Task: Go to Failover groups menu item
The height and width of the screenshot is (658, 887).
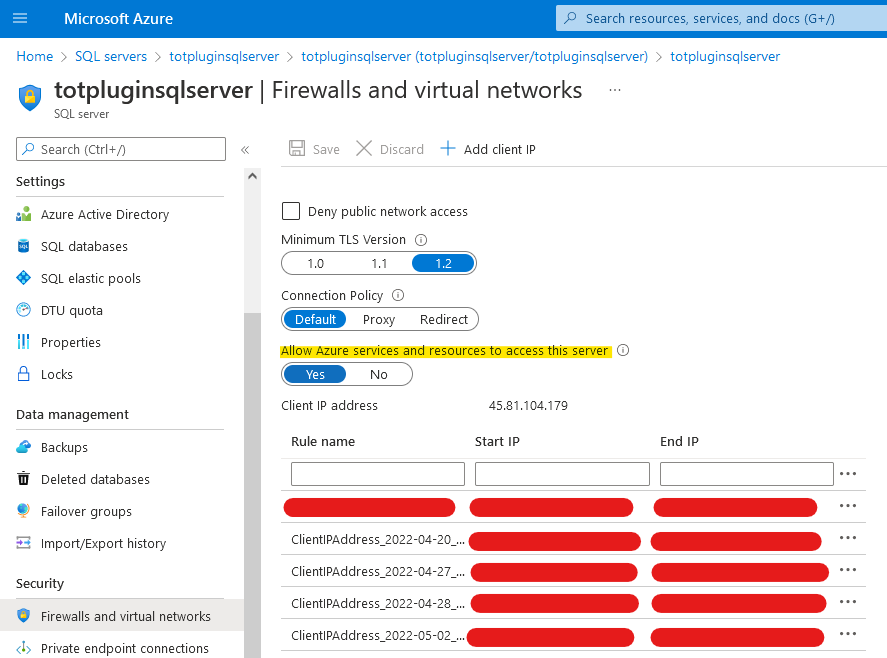Action: [x=86, y=512]
